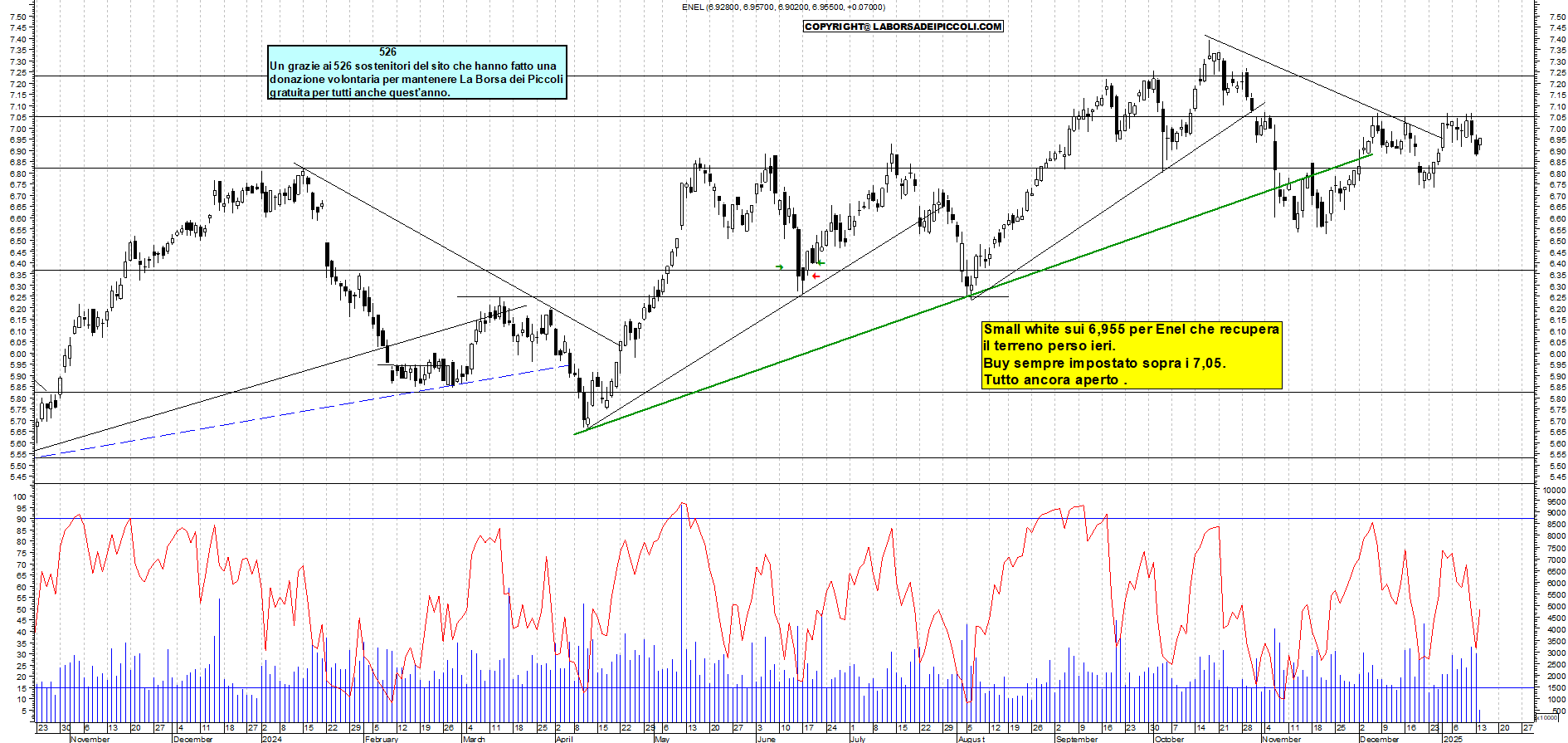Click the 'September' month label
Viewport: 1568px width, 743px height.
tap(1077, 739)
